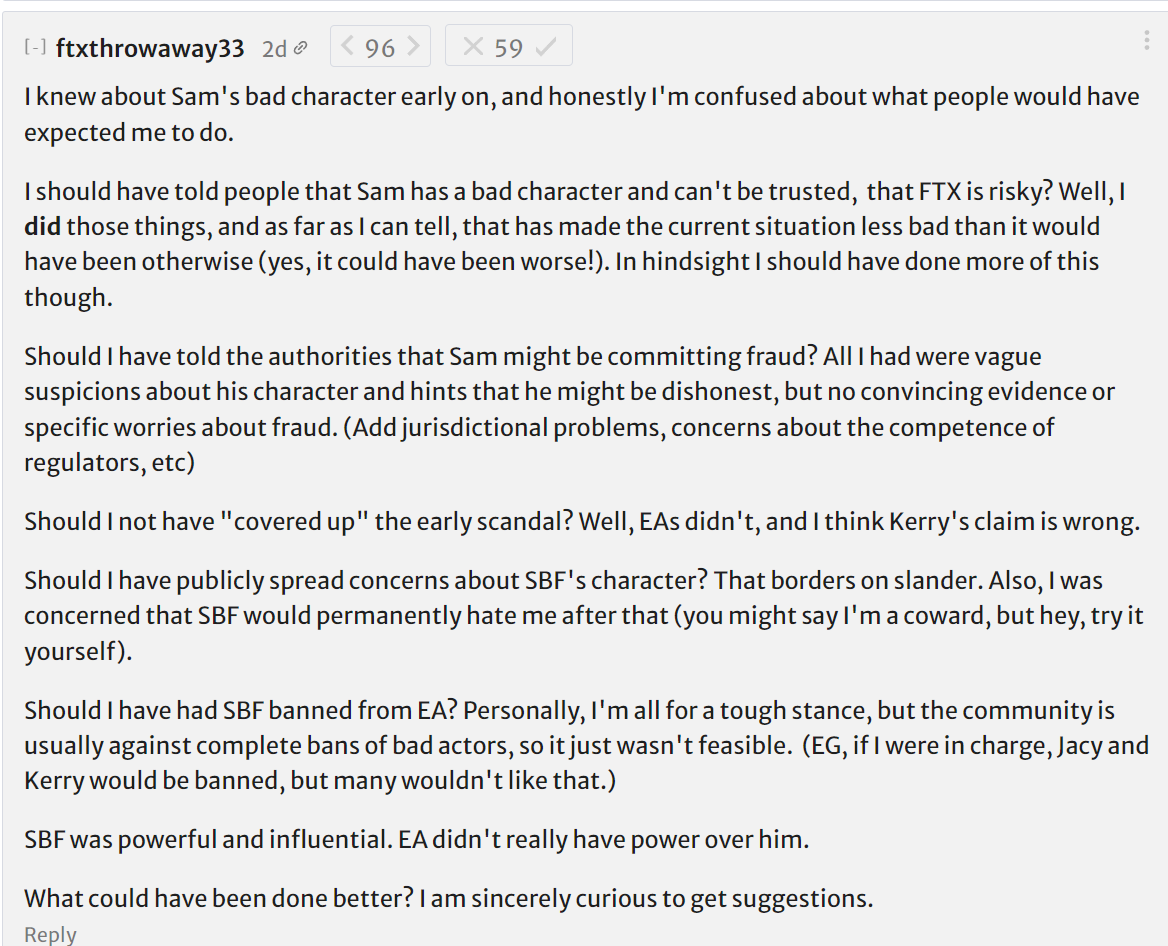
Task: Click the line mentioning Kerry's claim
Action: coord(580,521)
